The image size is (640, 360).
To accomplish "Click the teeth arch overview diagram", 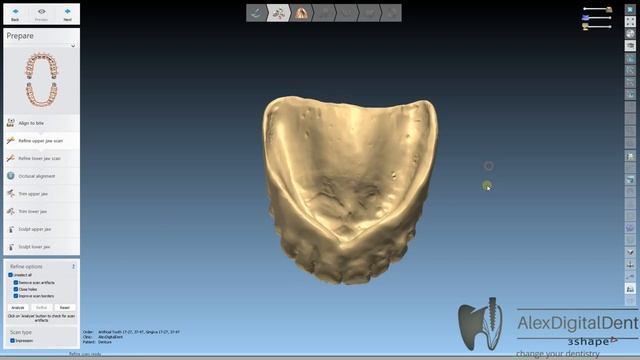I will (42, 80).
